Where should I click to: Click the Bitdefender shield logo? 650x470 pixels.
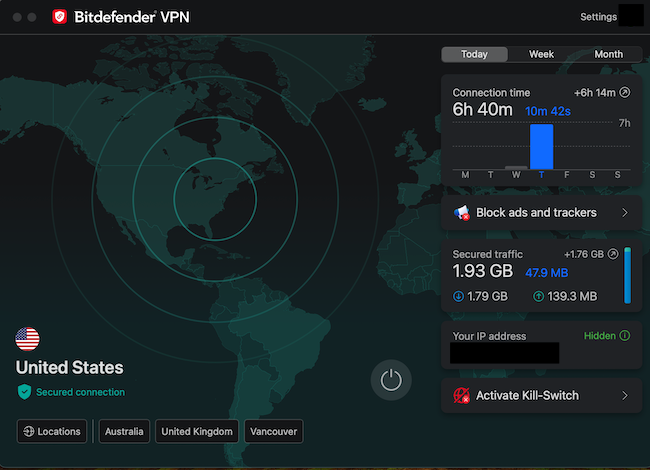tap(60, 17)
